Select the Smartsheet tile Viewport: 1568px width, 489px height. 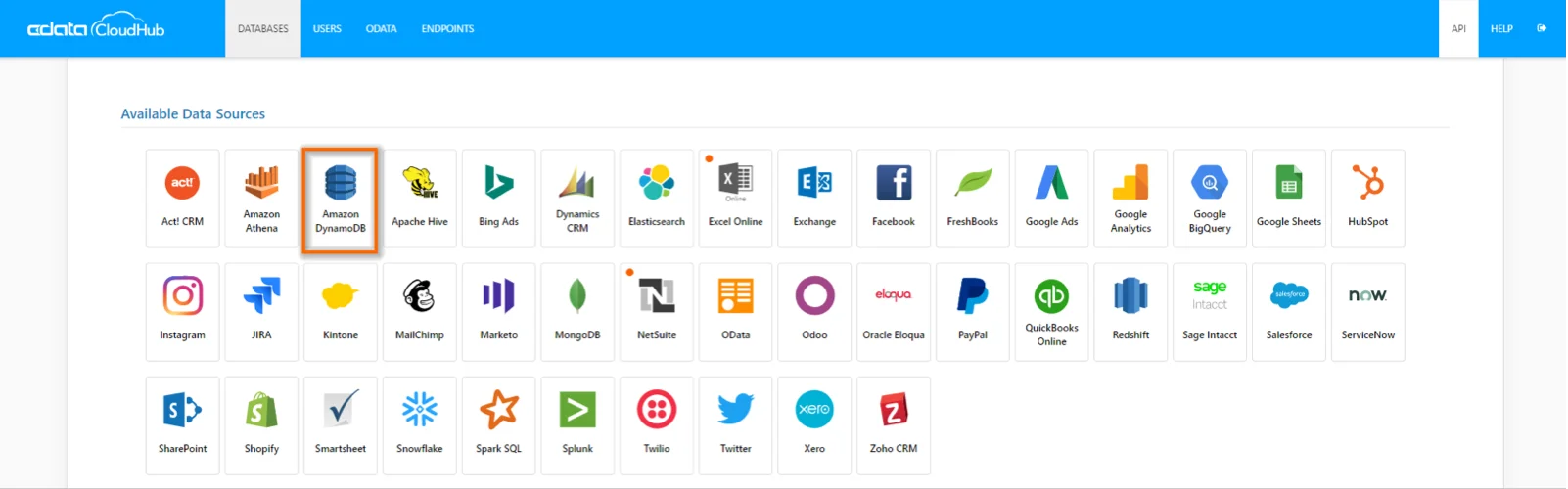(x=341, y=425)
